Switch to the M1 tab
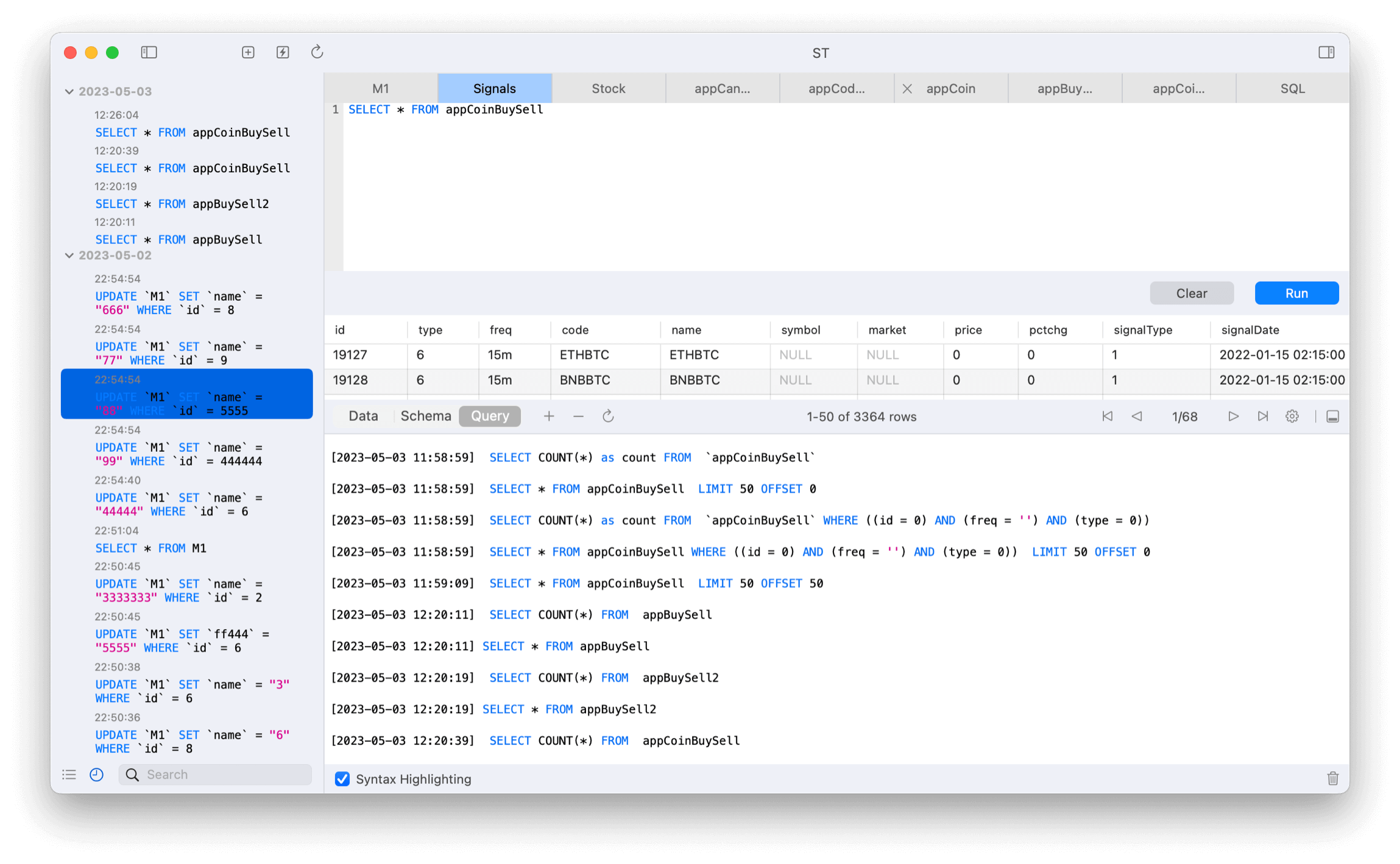 click(381, 88)
